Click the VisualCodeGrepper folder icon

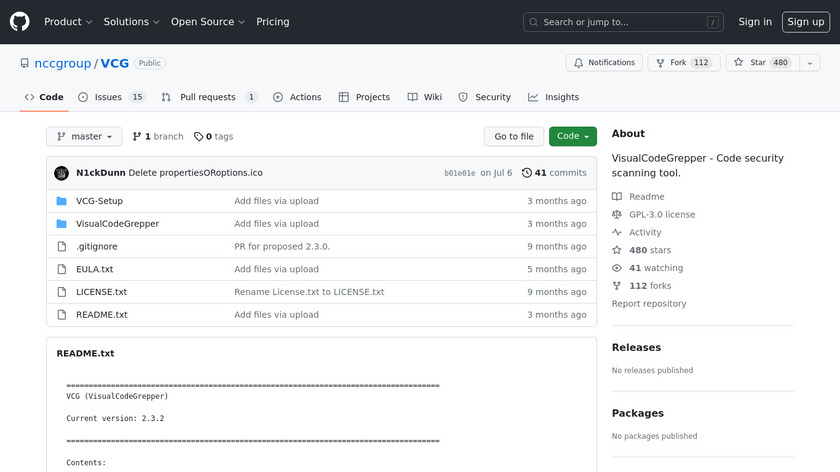(x=61, y=224)
